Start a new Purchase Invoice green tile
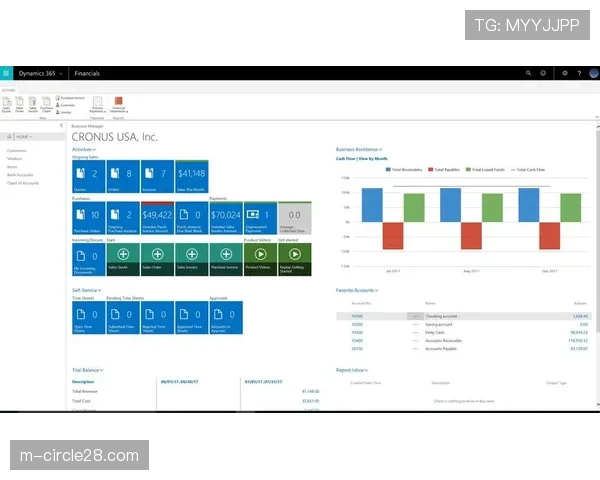Image resolution: width=600 pixels, height=480 pixels. [226, 259]
